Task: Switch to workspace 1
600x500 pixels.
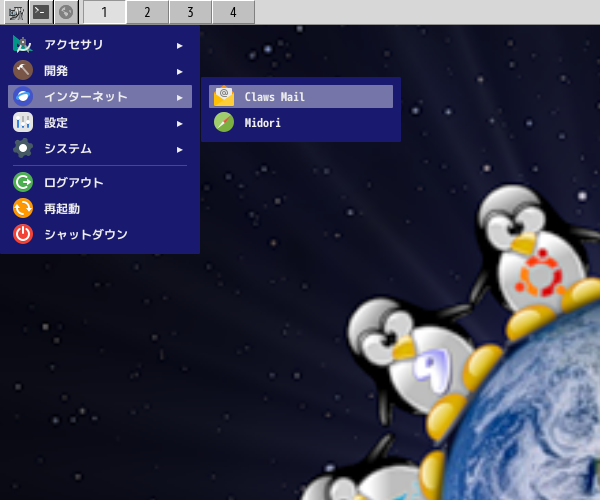Action: point(104,13)
